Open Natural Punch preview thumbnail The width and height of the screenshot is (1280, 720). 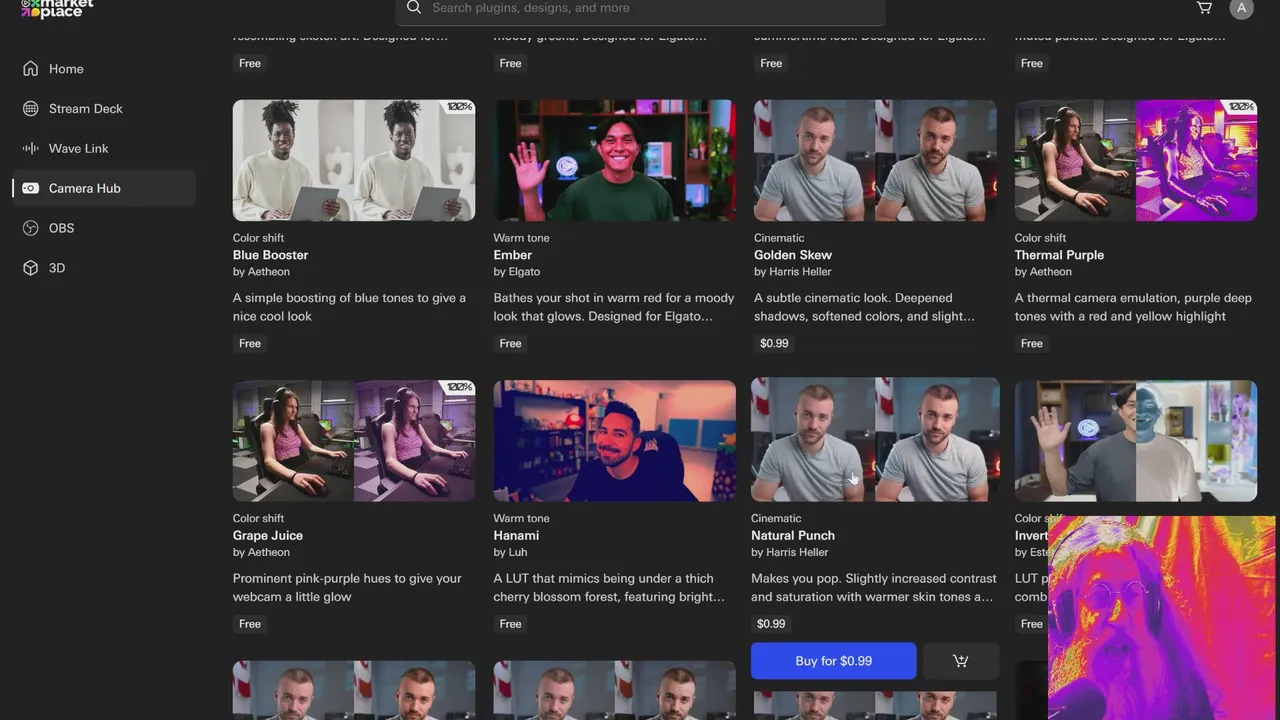(x=875, y=440)
